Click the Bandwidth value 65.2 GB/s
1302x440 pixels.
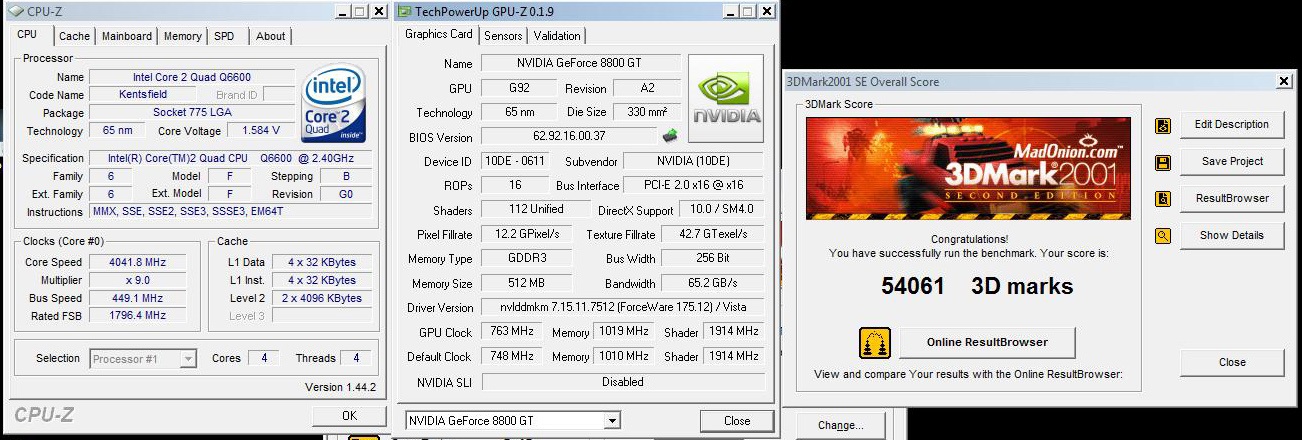coord(712,284)
